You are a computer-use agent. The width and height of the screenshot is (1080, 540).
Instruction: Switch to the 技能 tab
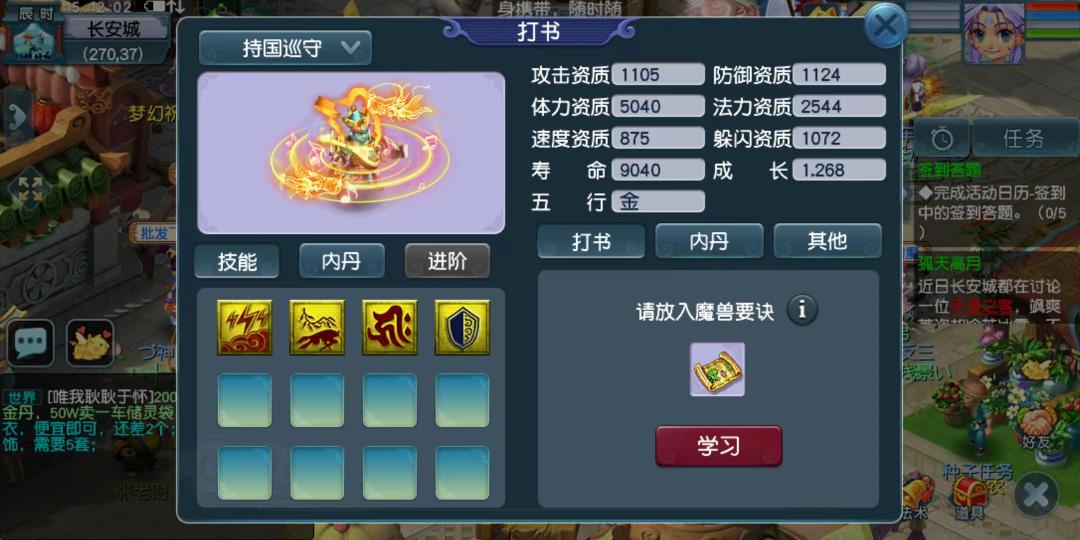(237, 261)
